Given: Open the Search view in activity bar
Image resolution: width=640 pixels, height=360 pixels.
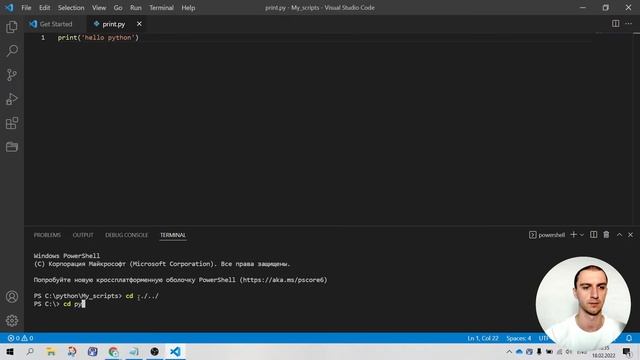Looking at the screenshot, I should pos(12,51).
